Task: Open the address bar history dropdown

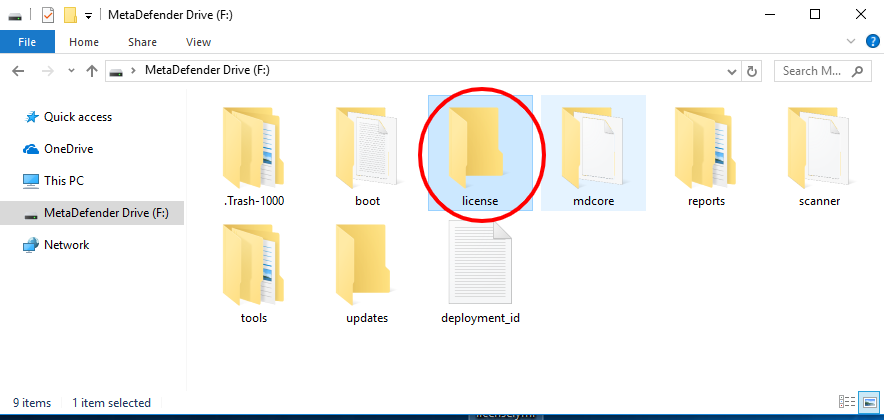Action: (x=732, y=72)
